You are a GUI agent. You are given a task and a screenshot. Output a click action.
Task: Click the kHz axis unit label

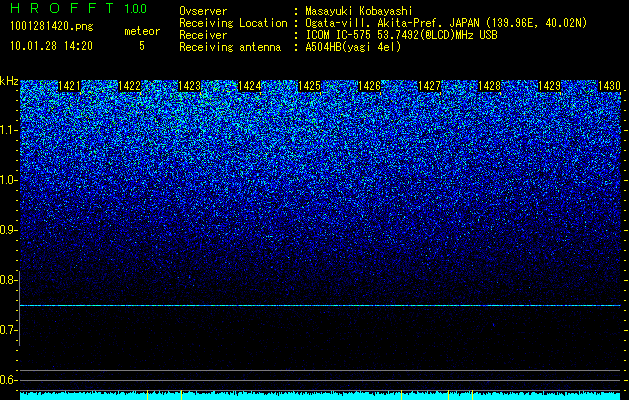click(9, 81)
